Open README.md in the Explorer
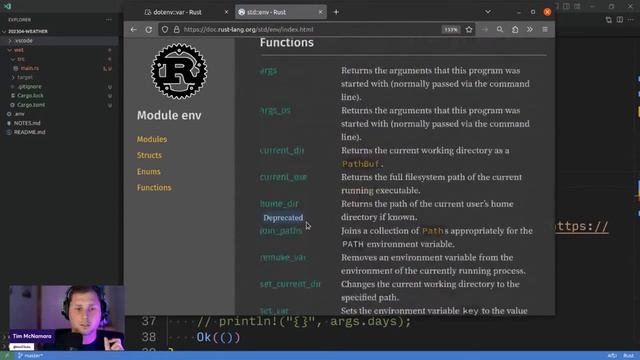 pyautogui.click(x=29, y=132)
